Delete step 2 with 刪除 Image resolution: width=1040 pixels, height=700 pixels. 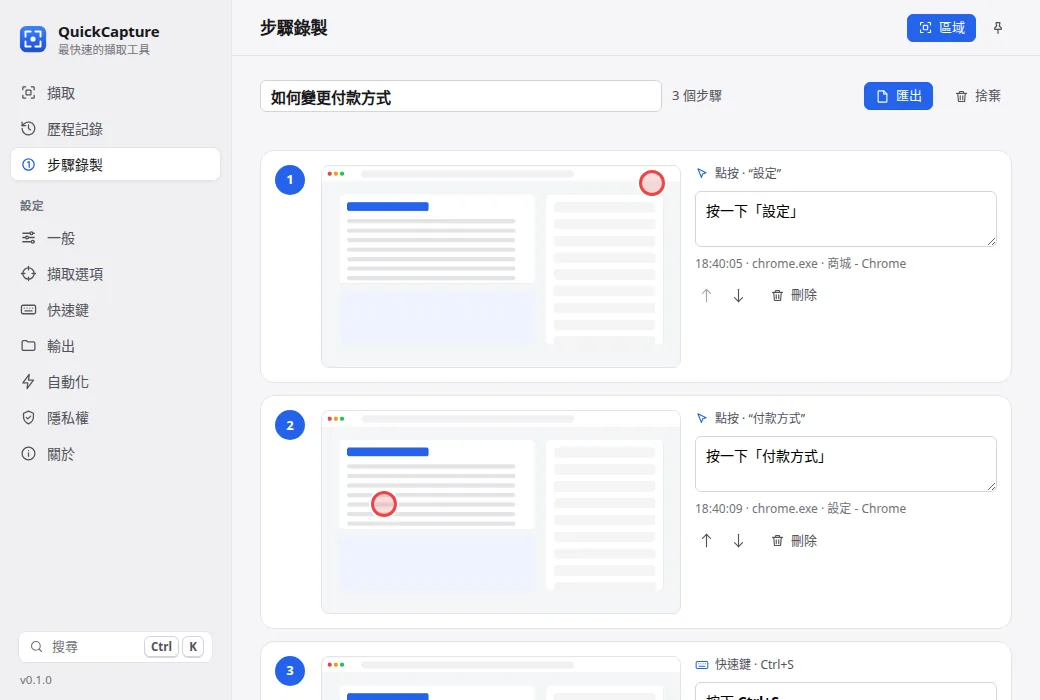click(794, 541)
